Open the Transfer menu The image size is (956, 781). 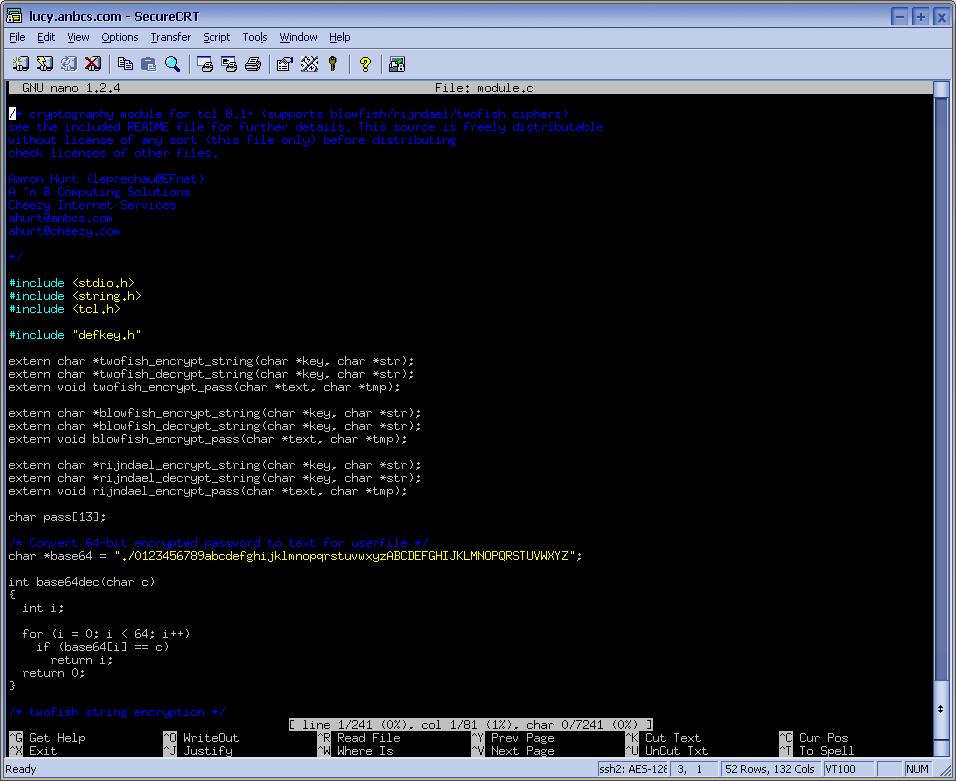pyautogui.click(x=171, y=37)
